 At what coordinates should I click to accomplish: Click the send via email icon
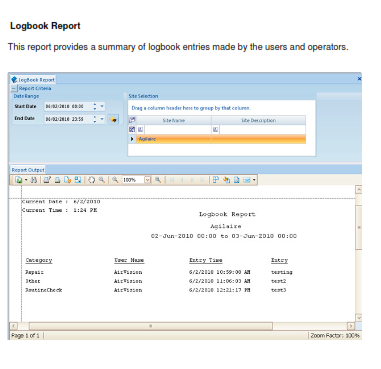click(x=247, y=180)
